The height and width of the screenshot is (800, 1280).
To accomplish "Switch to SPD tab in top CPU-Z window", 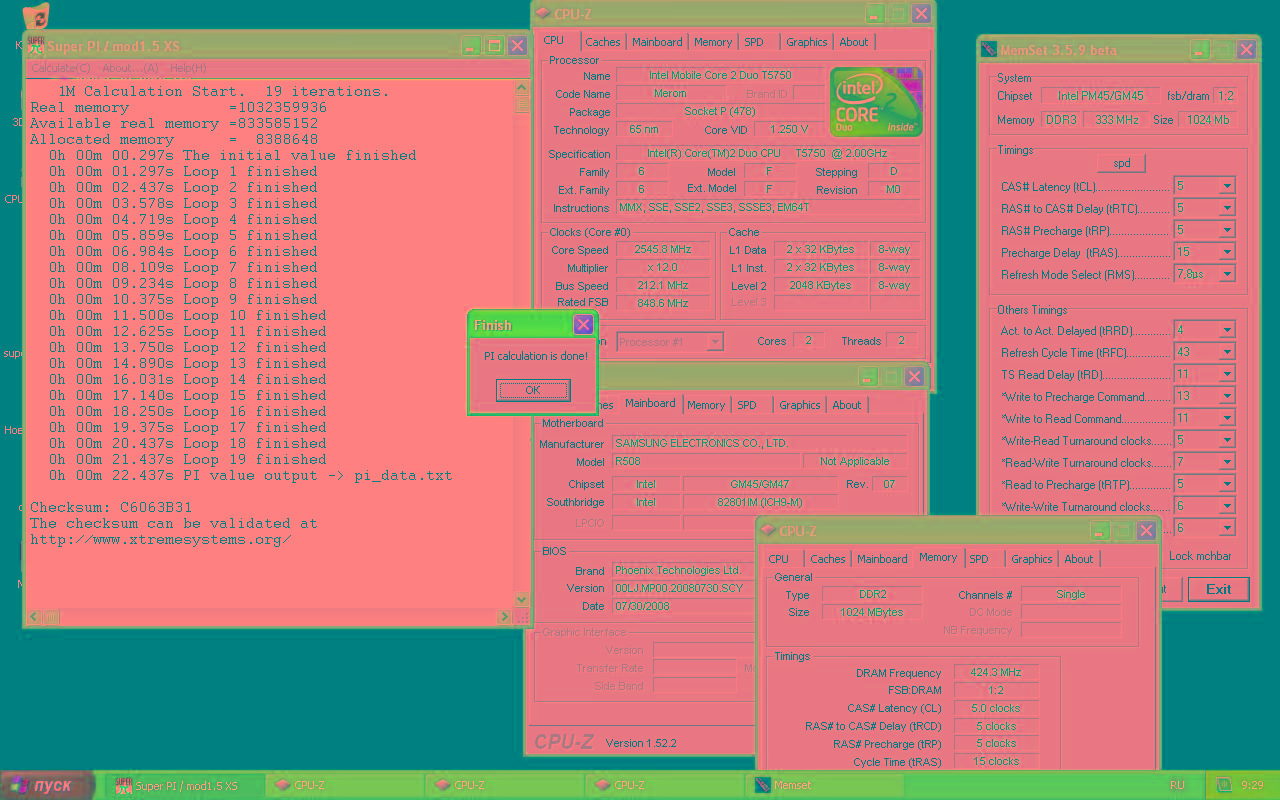I will (754, 42).
